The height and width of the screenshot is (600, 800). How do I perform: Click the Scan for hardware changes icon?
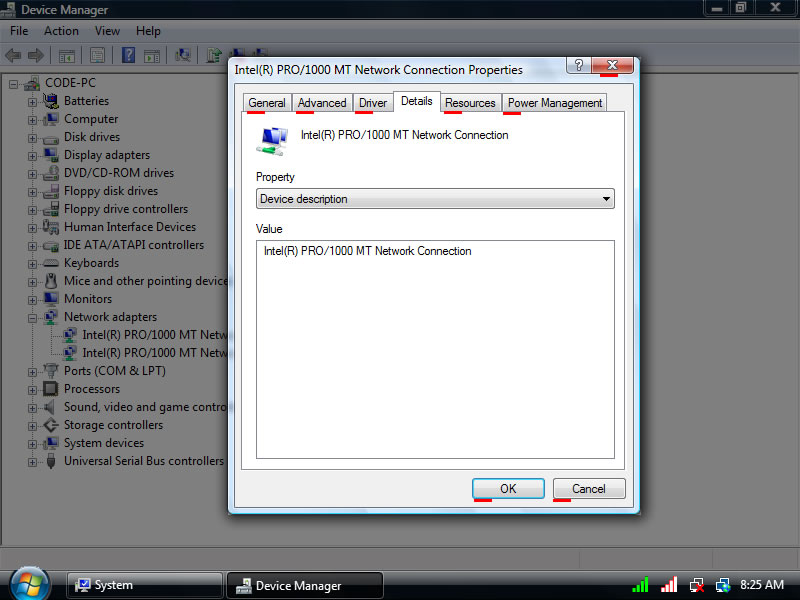(183, 55)
